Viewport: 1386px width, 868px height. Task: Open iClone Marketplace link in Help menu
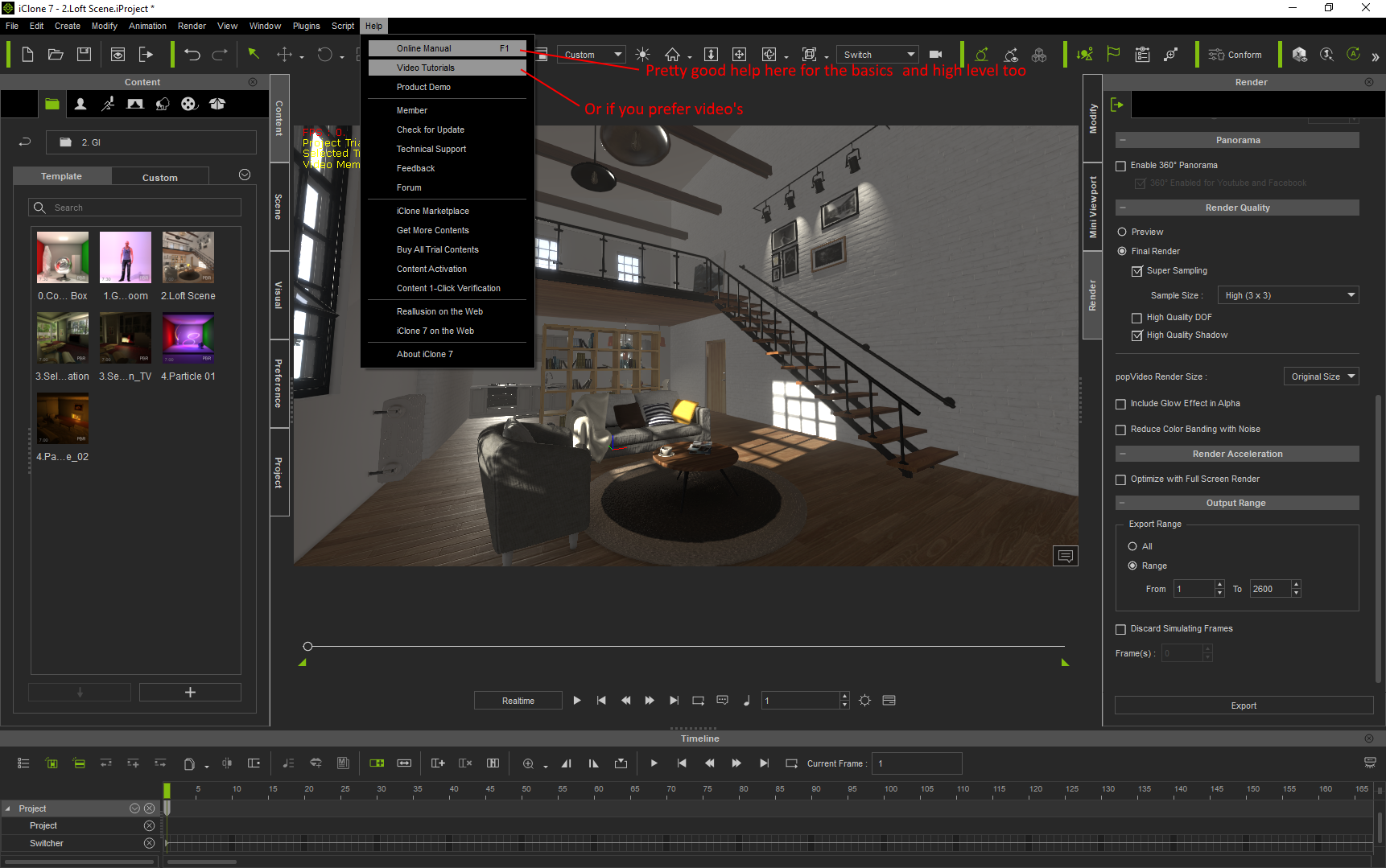(448, 211)
